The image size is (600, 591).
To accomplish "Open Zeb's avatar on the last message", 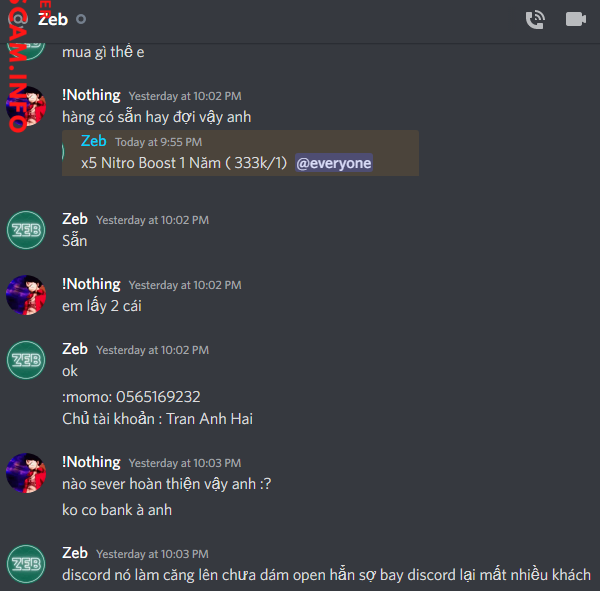I will (x=26, y=564).
